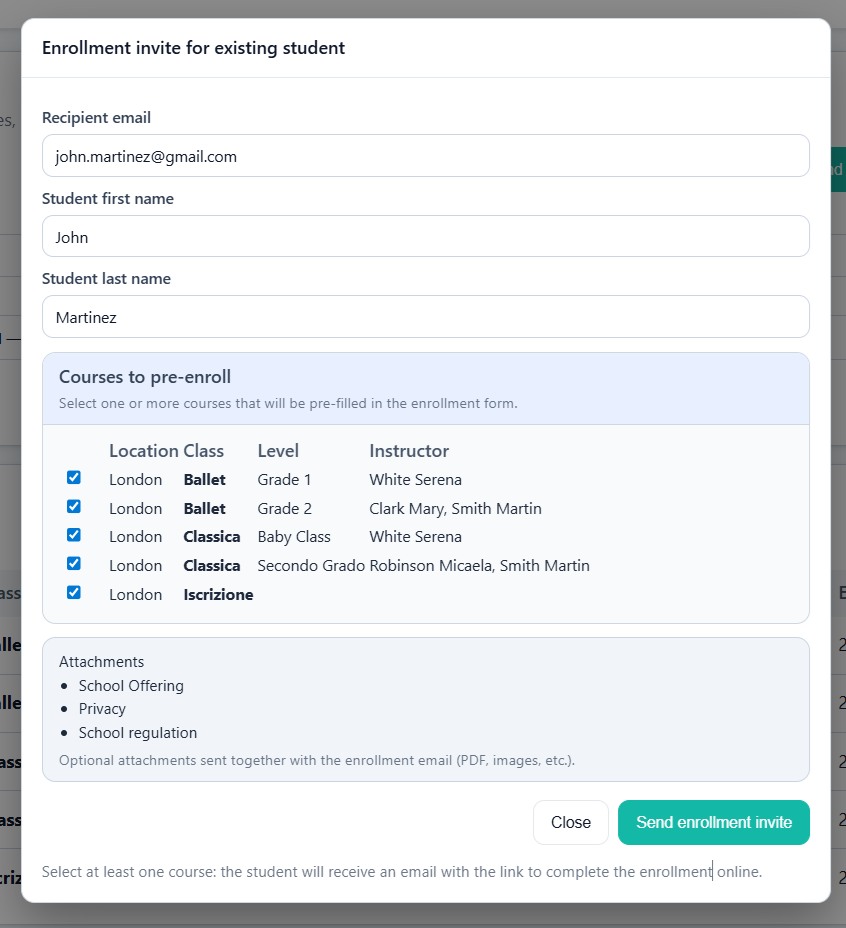Click the Close button

570,822
